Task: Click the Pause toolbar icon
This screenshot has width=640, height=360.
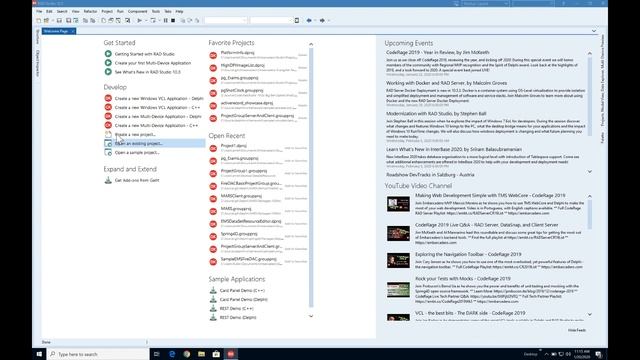Action: pos(165,20)
